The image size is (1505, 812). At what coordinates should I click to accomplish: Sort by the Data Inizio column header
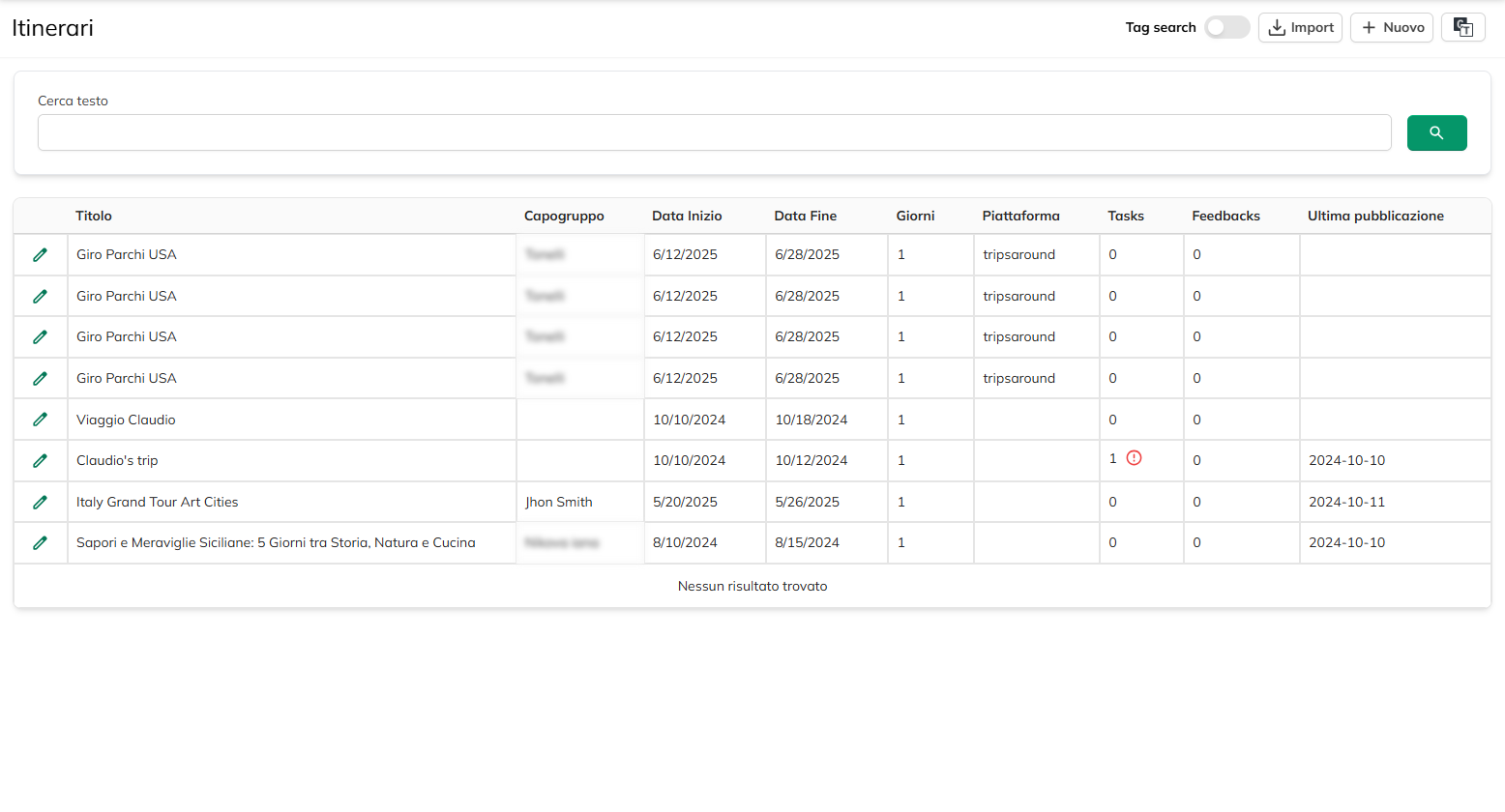[687, 217]
